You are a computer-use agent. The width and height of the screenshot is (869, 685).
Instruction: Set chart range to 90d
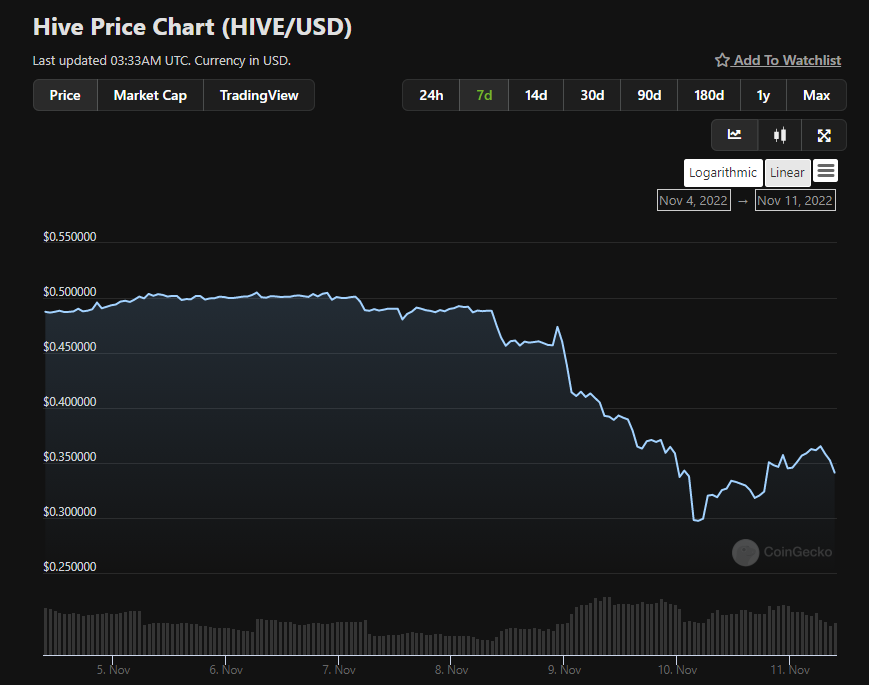(649, 95)
